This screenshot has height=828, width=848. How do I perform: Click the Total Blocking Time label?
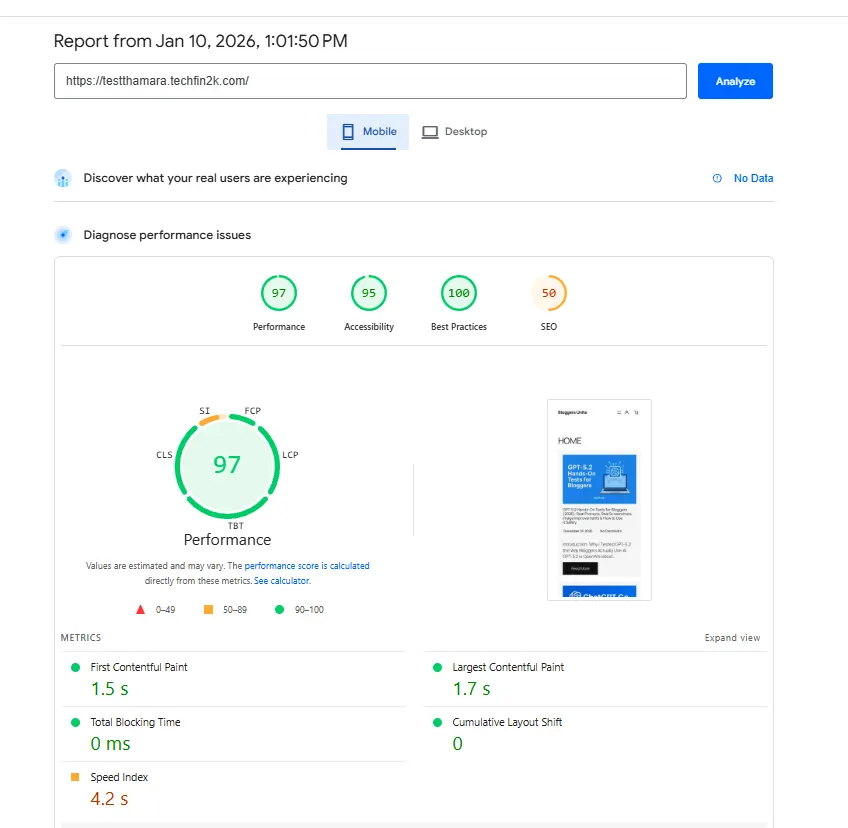click(135, 723)
